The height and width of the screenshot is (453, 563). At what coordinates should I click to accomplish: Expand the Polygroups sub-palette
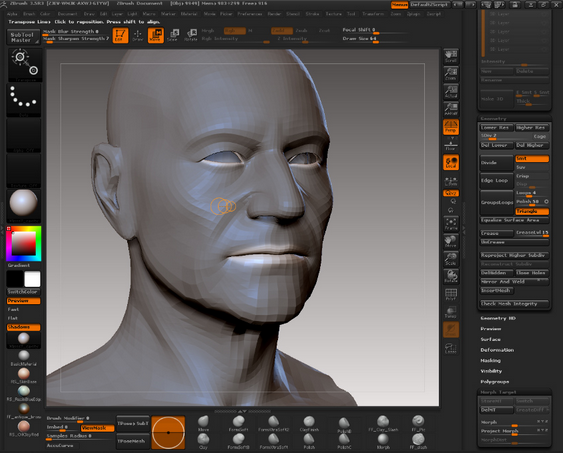(494, 382)
